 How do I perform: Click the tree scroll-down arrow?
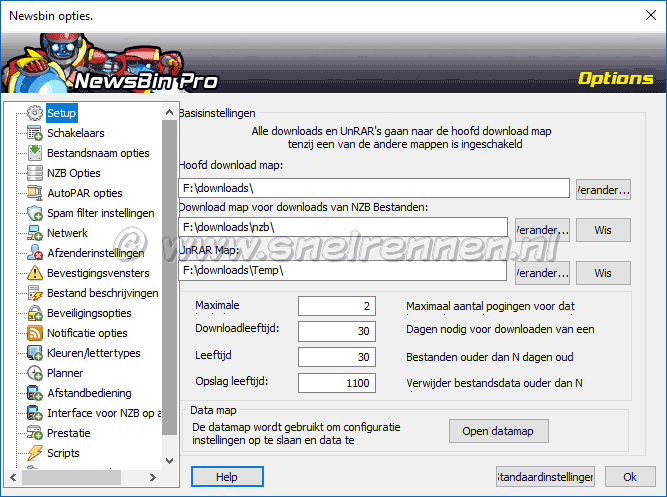pyautogui.click(x=169, y=461)
